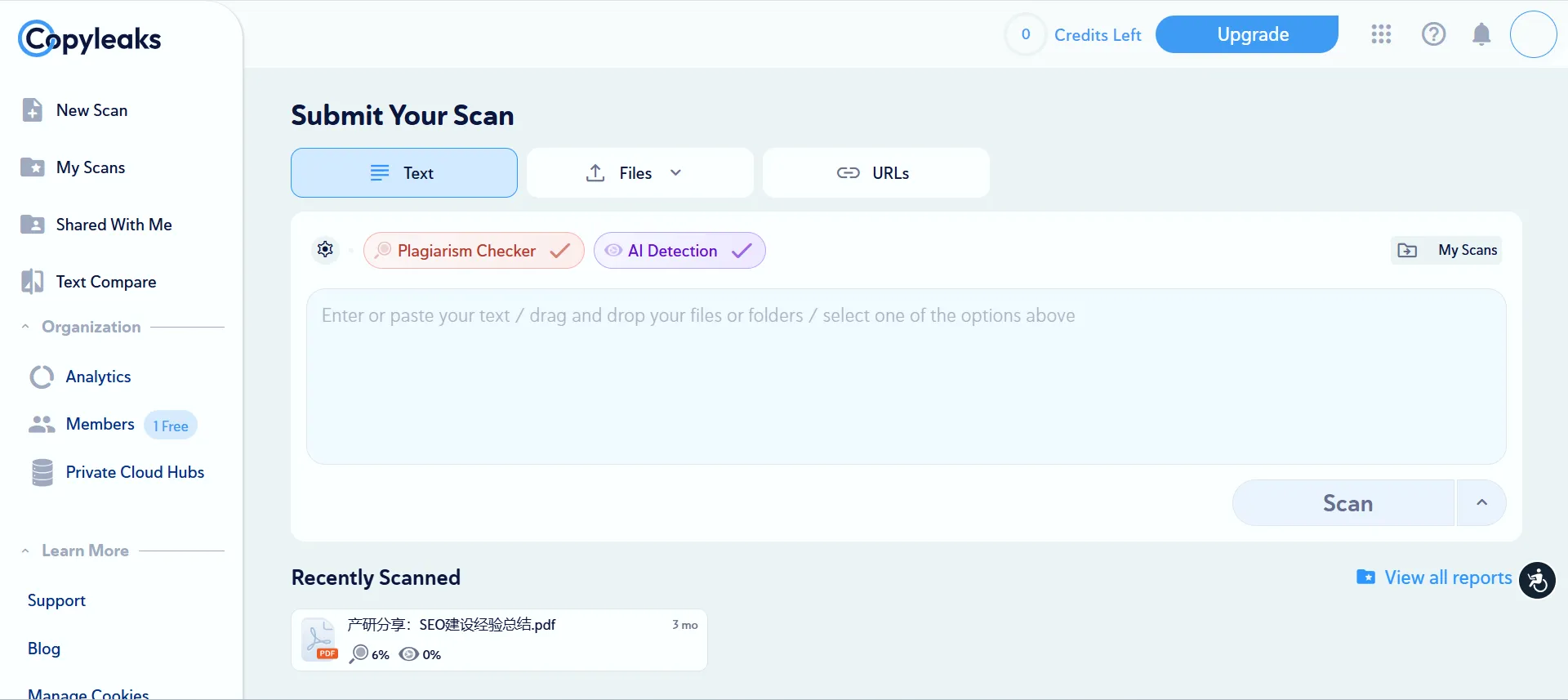Open the notifications bell
This screenshot has height=700, width=1568.
click(1481, 34)
